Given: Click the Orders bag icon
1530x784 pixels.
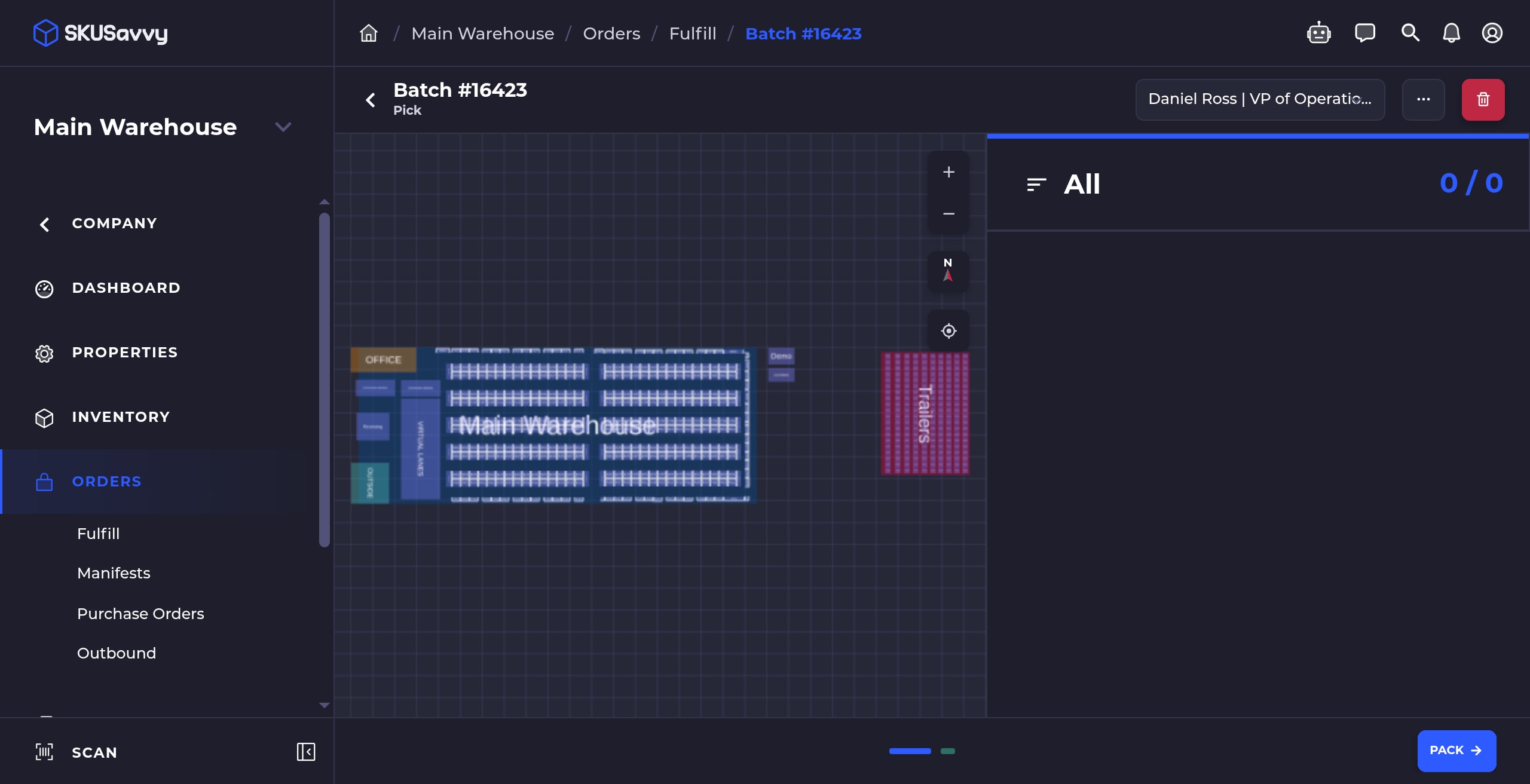Looking at the screenshot, I should [x=44, y=482].
